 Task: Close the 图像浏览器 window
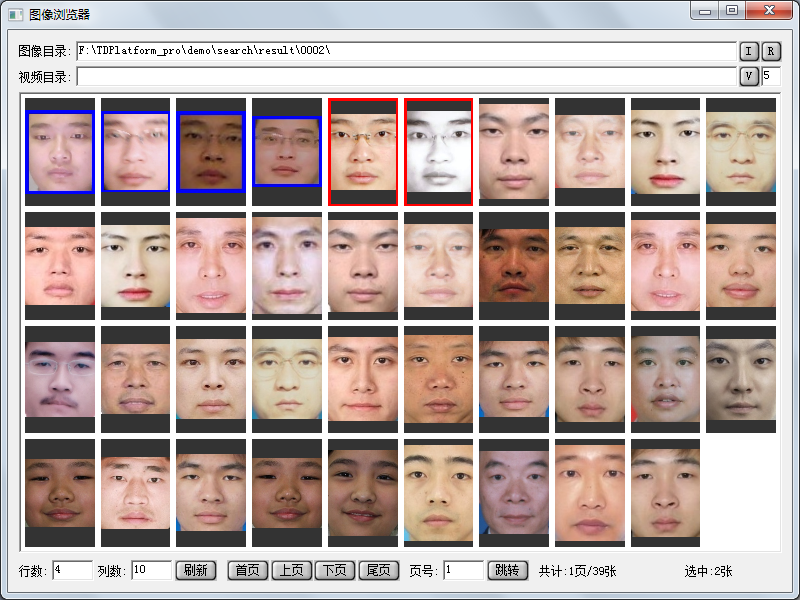[x=769, y=10]
